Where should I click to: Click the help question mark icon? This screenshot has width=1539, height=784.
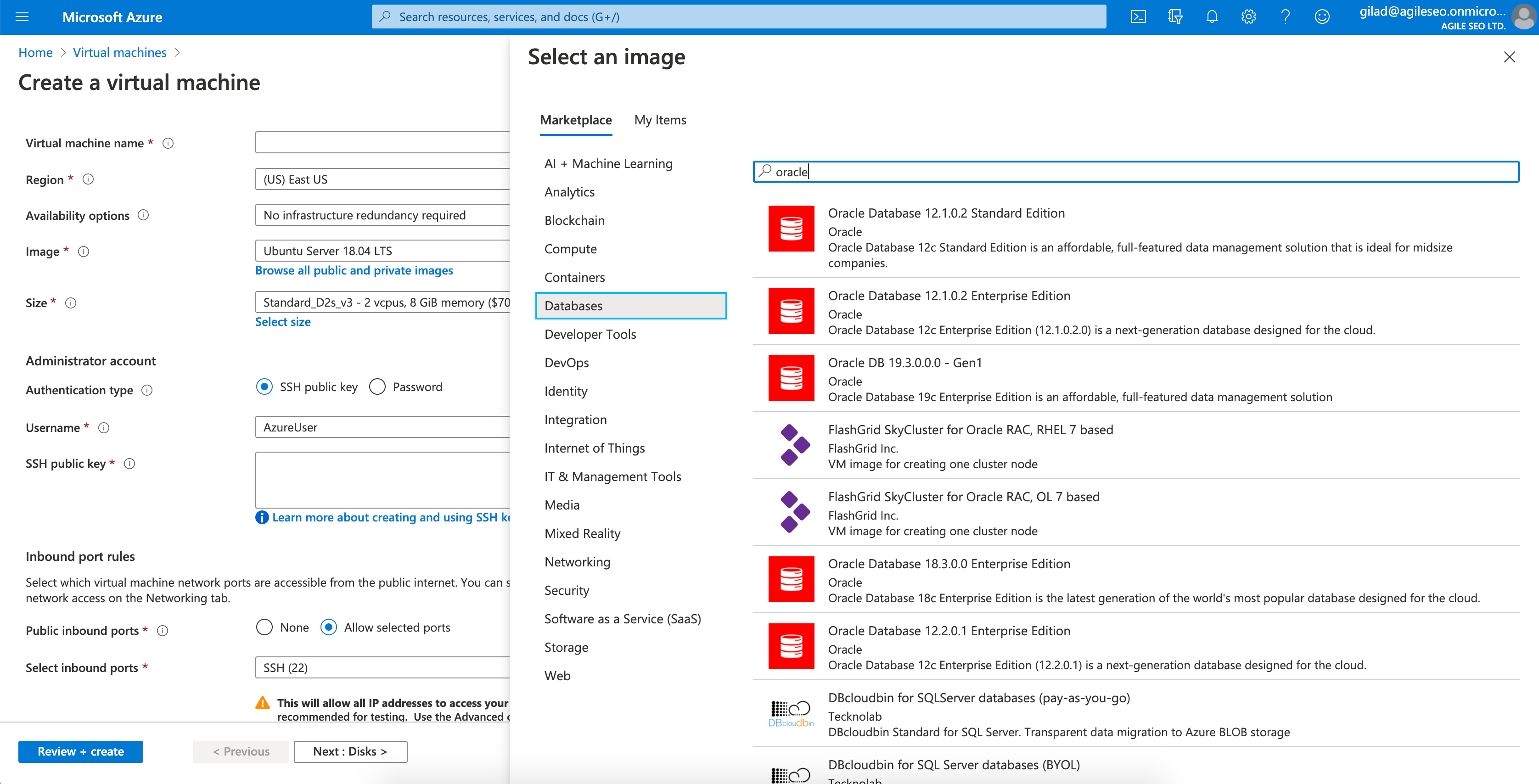[x=1285, y=17]
